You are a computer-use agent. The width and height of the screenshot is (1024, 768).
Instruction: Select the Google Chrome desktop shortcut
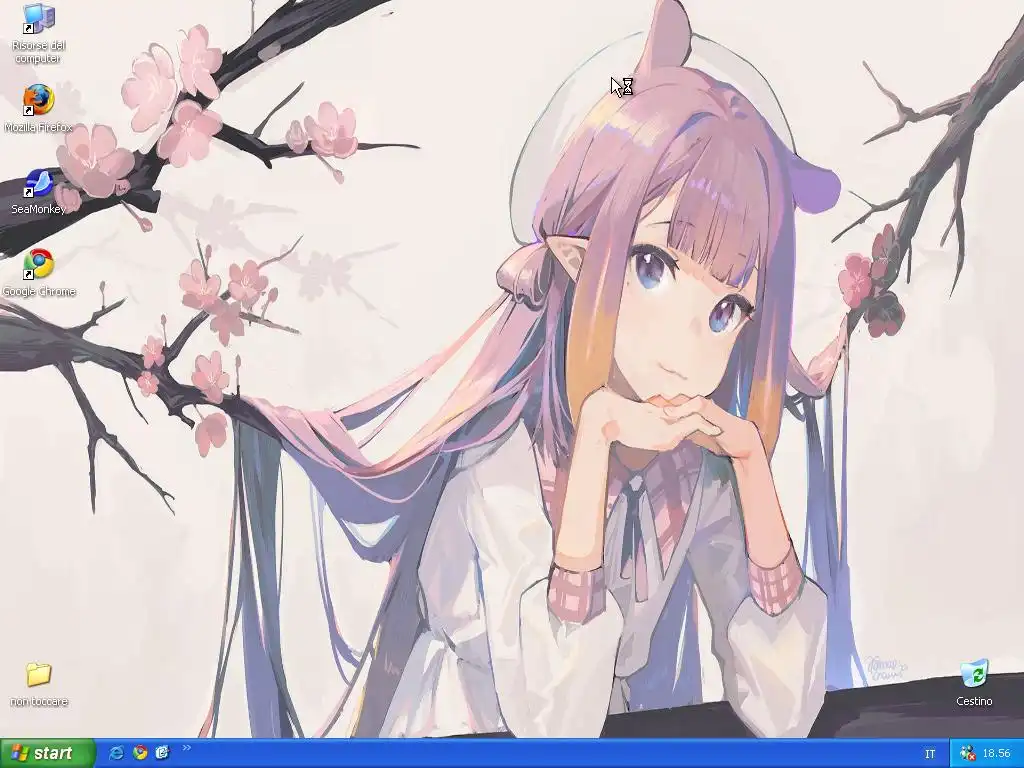point(39,273)
